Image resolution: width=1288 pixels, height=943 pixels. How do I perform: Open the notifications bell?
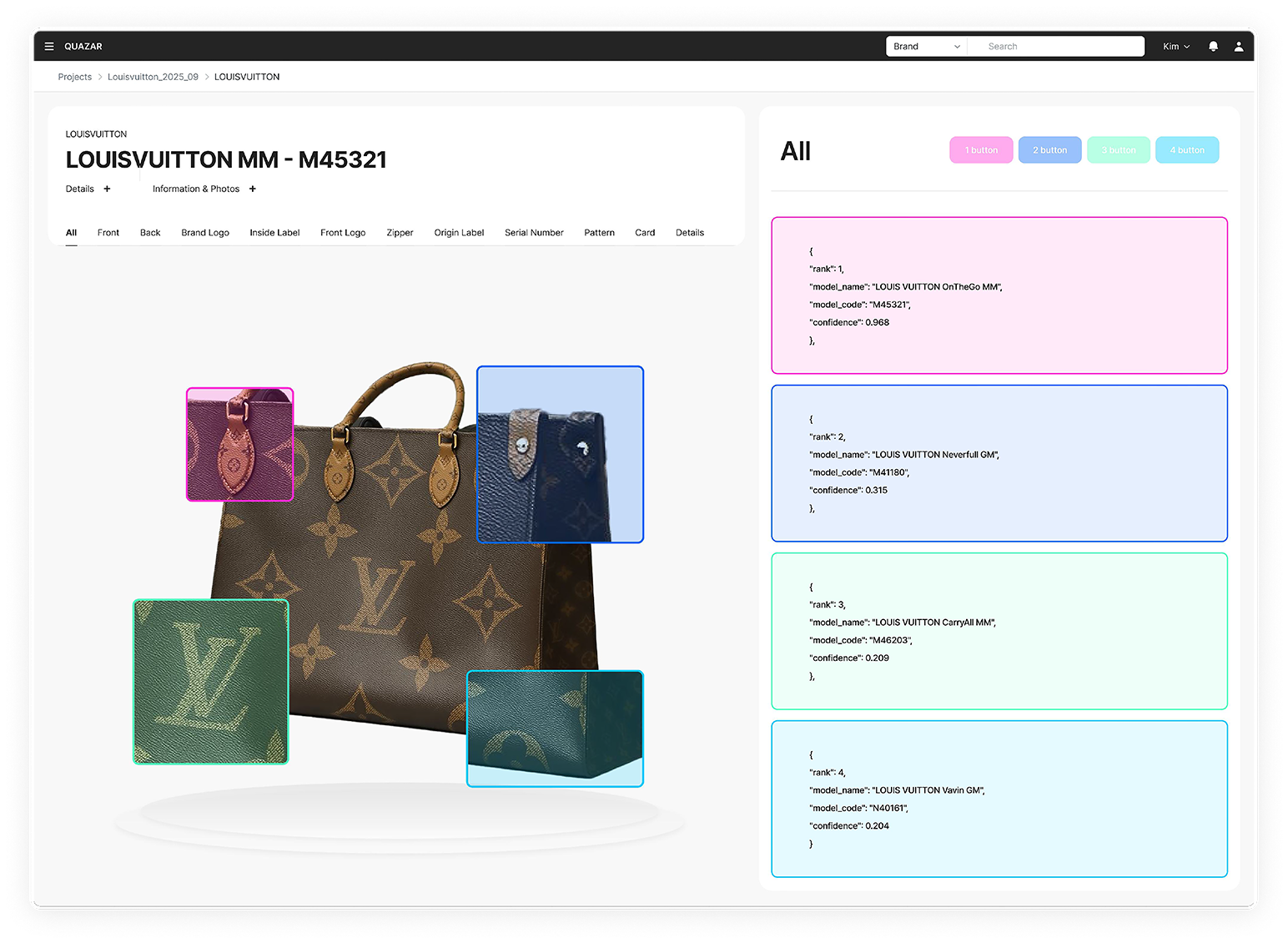click(1214, 47)
